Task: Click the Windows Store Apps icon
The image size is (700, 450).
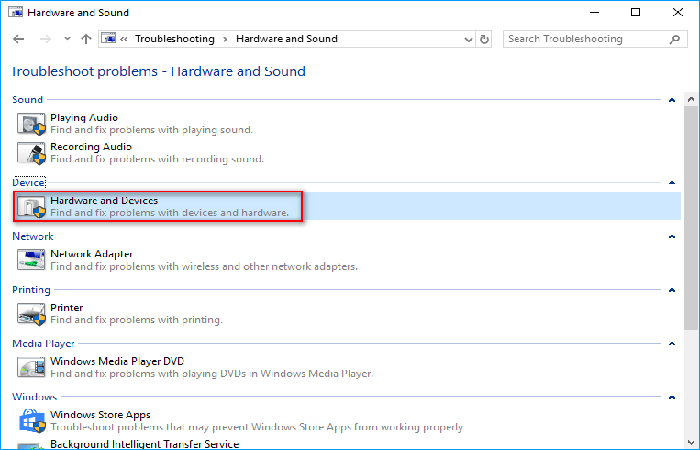Action: pos(32,421)
